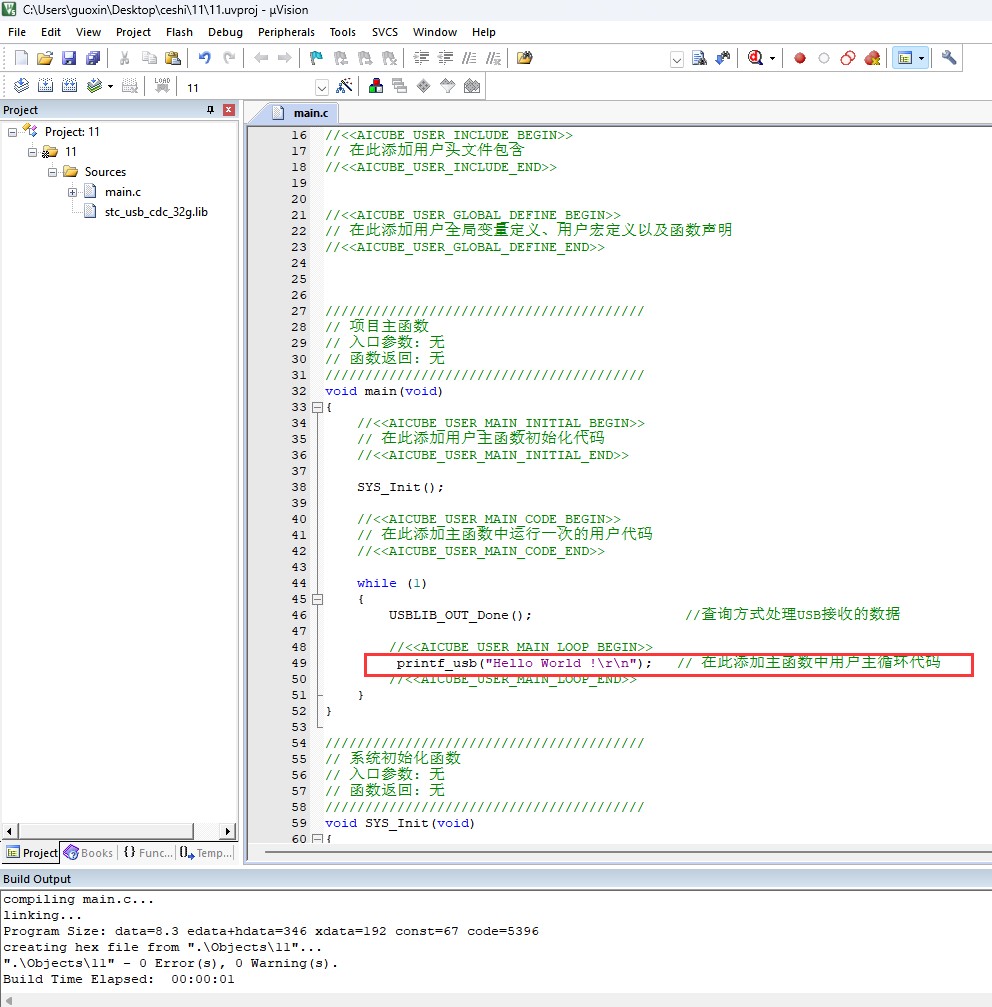Collapse the Sources group

click(x=53, y=172)
